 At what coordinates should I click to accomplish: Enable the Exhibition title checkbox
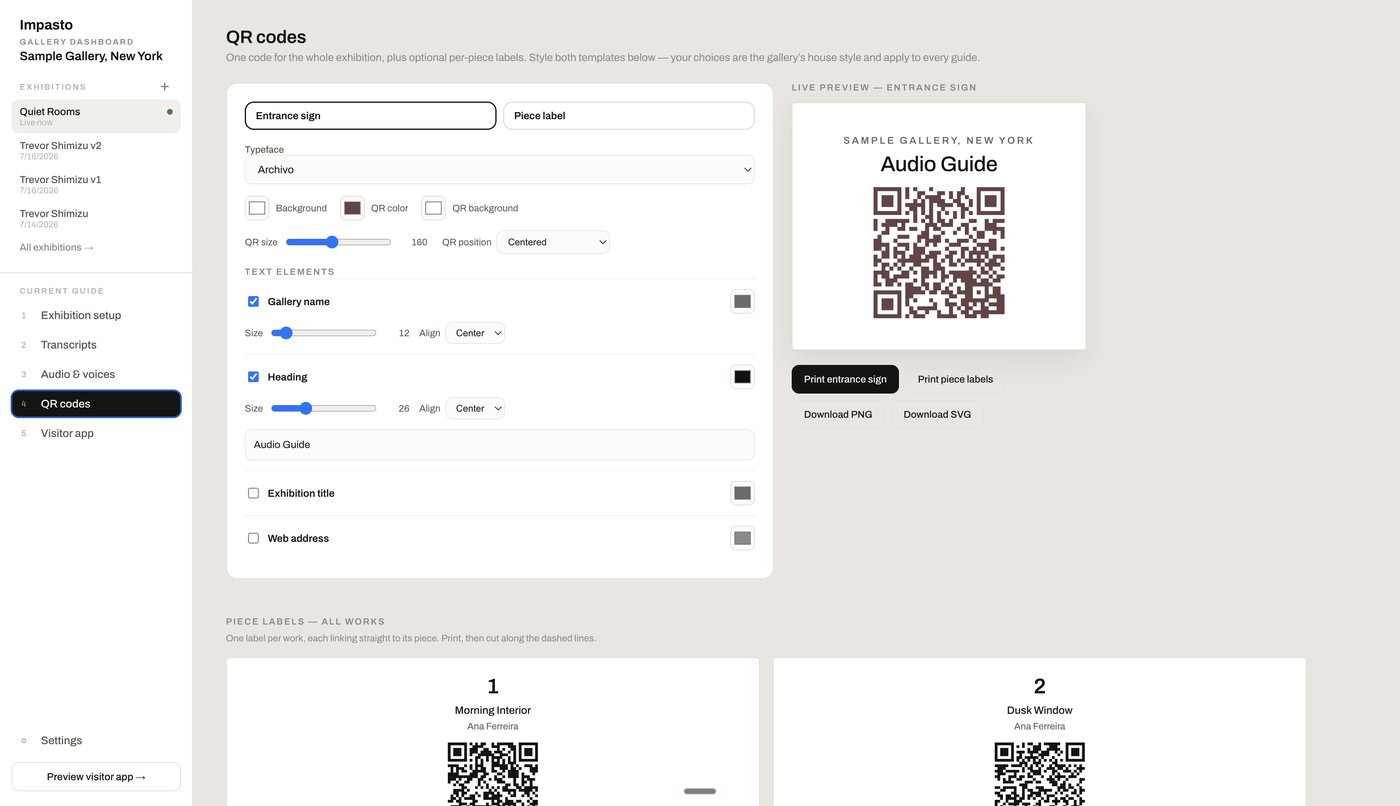tap(253, 493)
